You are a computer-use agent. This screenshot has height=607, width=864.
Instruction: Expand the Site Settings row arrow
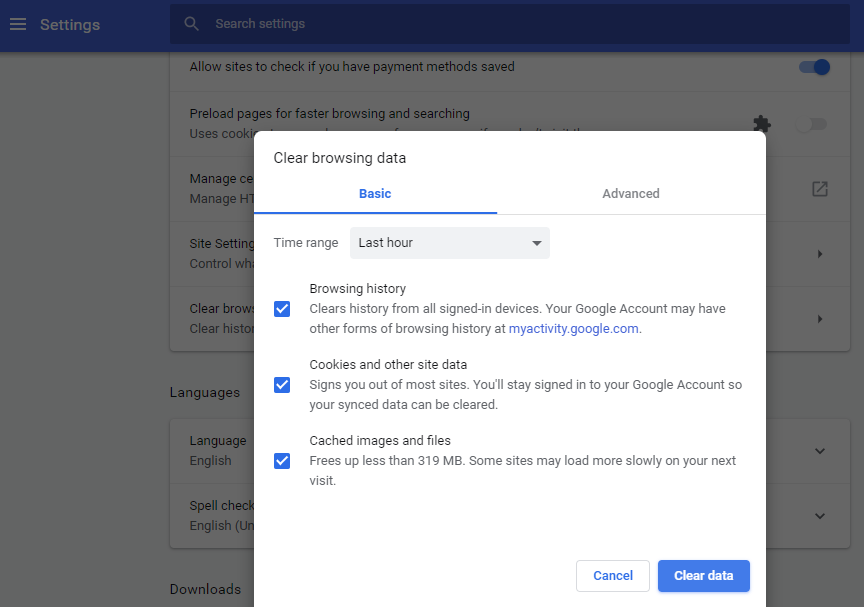[x=820, y=254]
